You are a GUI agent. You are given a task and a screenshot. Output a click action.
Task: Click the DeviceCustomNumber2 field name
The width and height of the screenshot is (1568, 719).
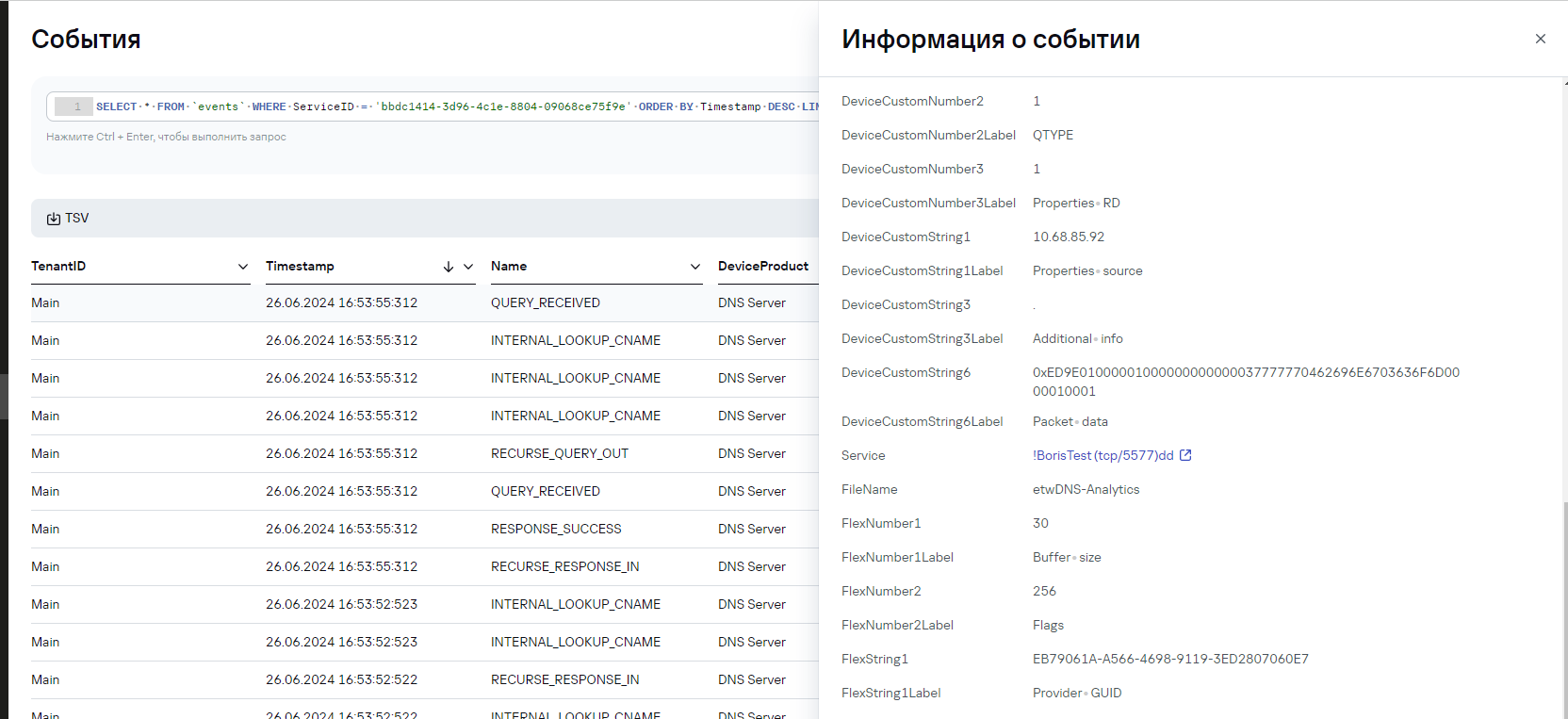click(912, 101)
